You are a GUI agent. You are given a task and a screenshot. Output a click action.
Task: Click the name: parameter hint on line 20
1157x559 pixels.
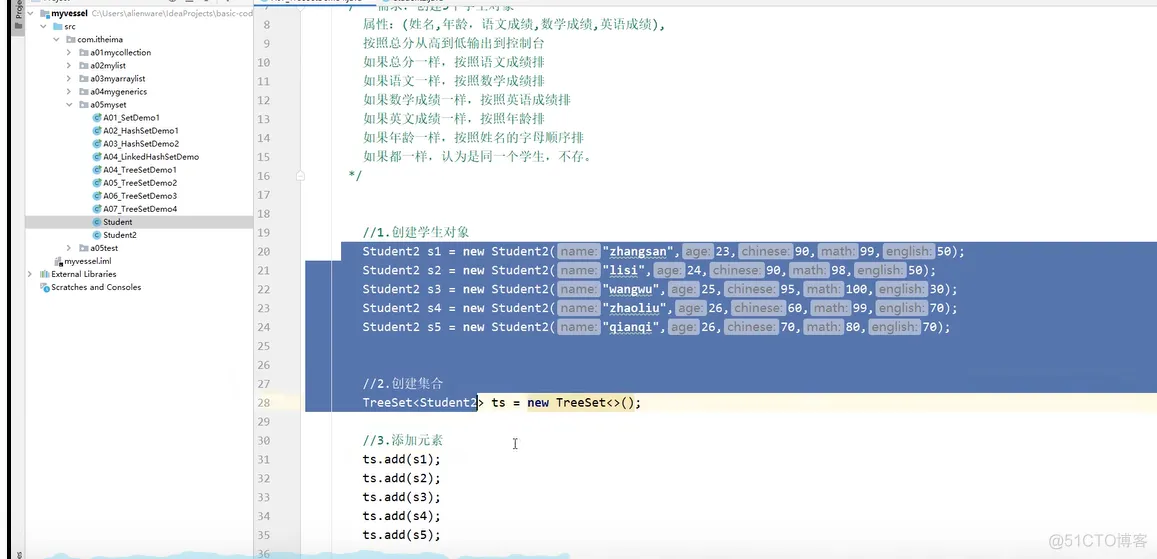pos(577,251)
